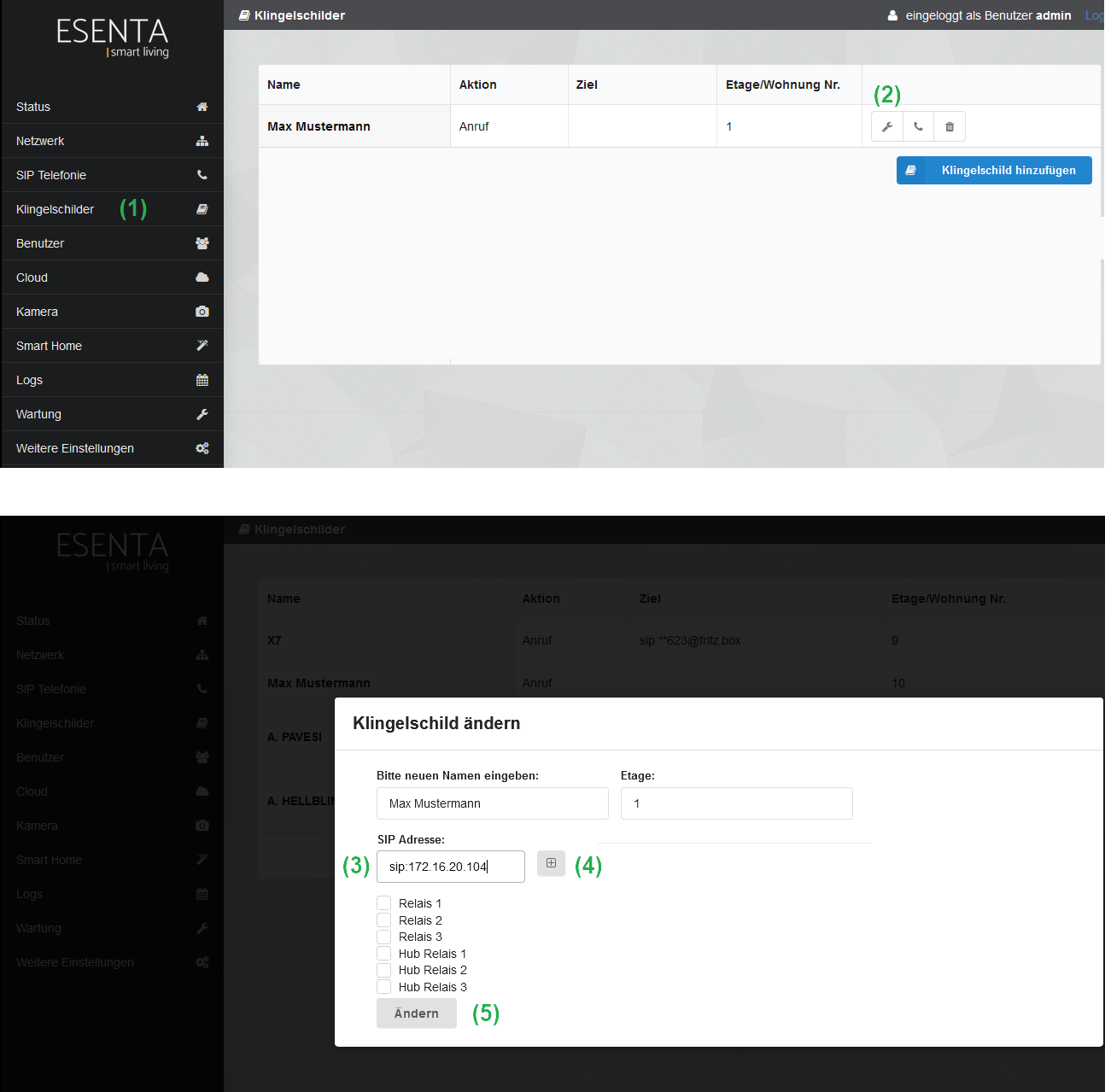The height and width of the screenshot is (1092, 1105).
Task: Click the wrench icon next to Wartung
Action: point(202,414)
